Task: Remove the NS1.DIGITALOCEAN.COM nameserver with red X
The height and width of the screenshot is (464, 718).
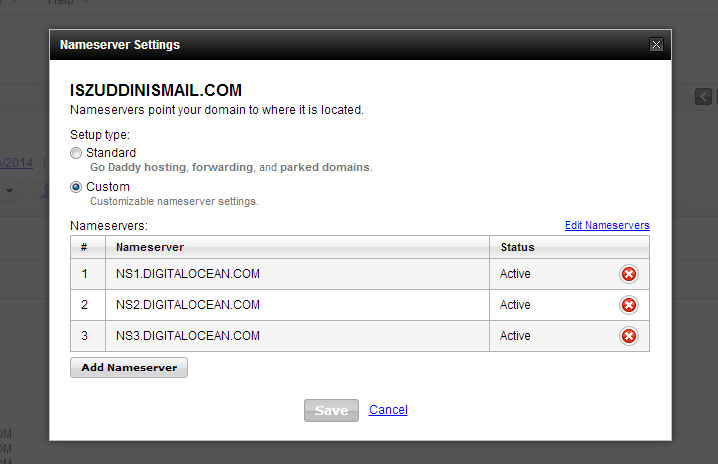Action: [629, 274]
